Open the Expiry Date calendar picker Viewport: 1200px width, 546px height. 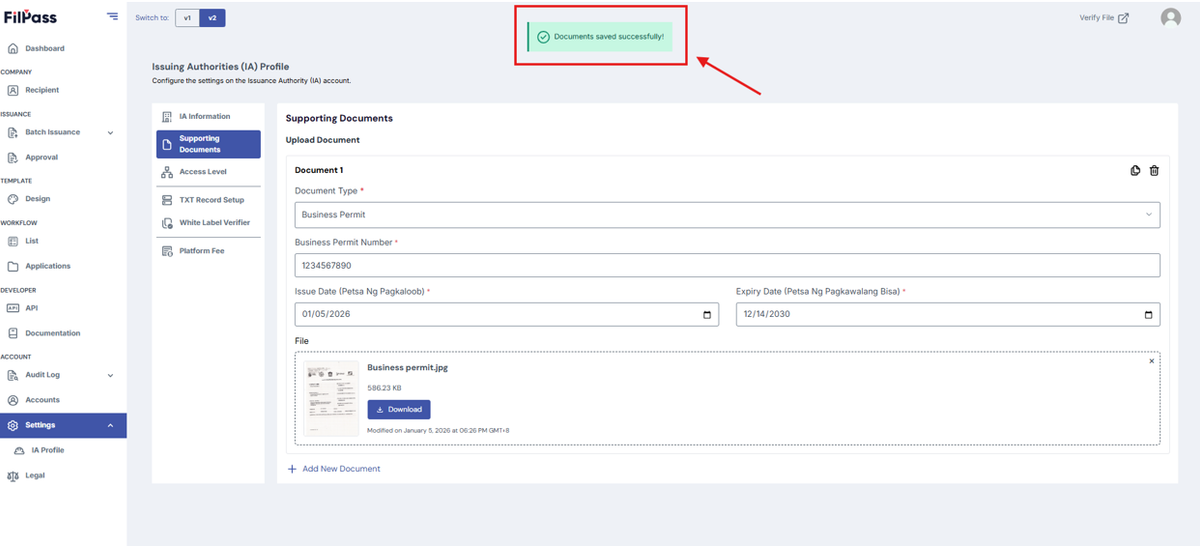(1148, 314)
